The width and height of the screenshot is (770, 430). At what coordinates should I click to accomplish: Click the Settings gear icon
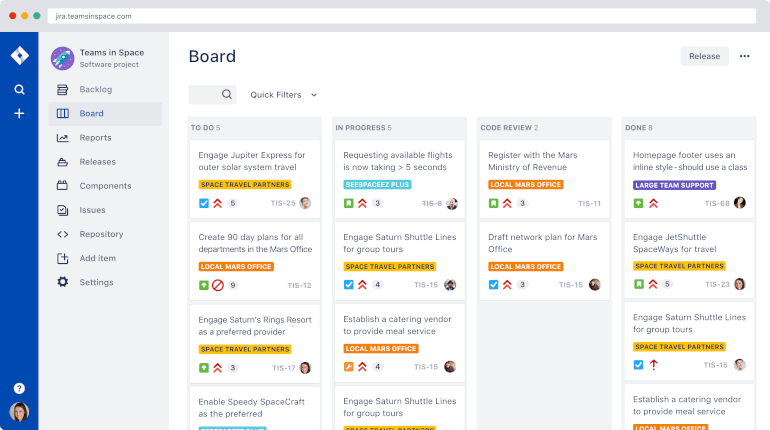(62, 282)
